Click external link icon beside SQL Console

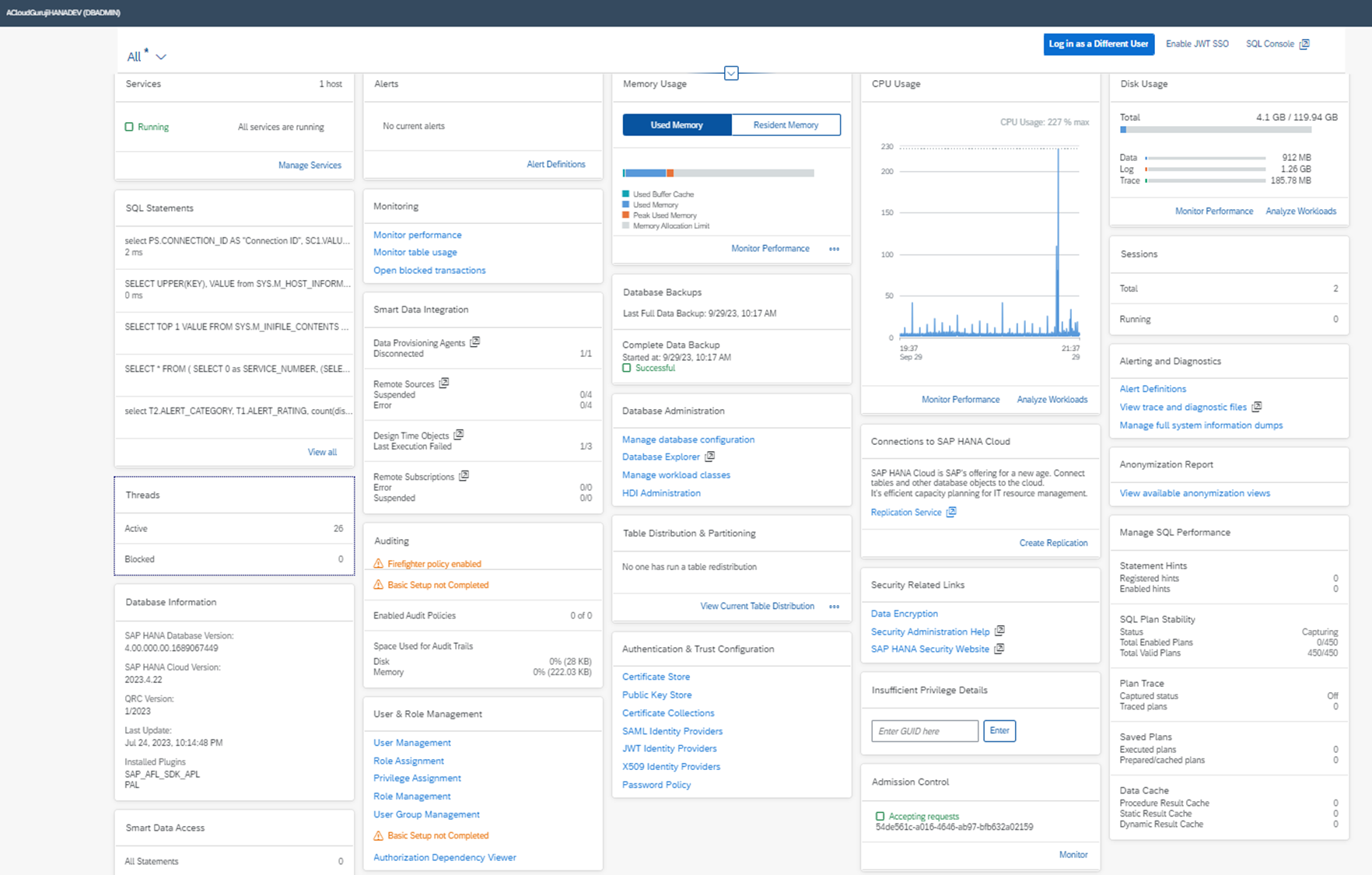(x=1304, y=44)
